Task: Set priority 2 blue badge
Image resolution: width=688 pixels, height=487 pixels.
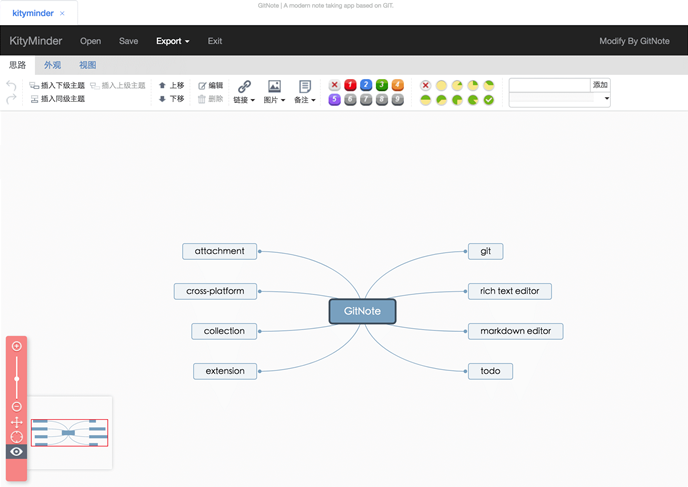Action: 366,85
